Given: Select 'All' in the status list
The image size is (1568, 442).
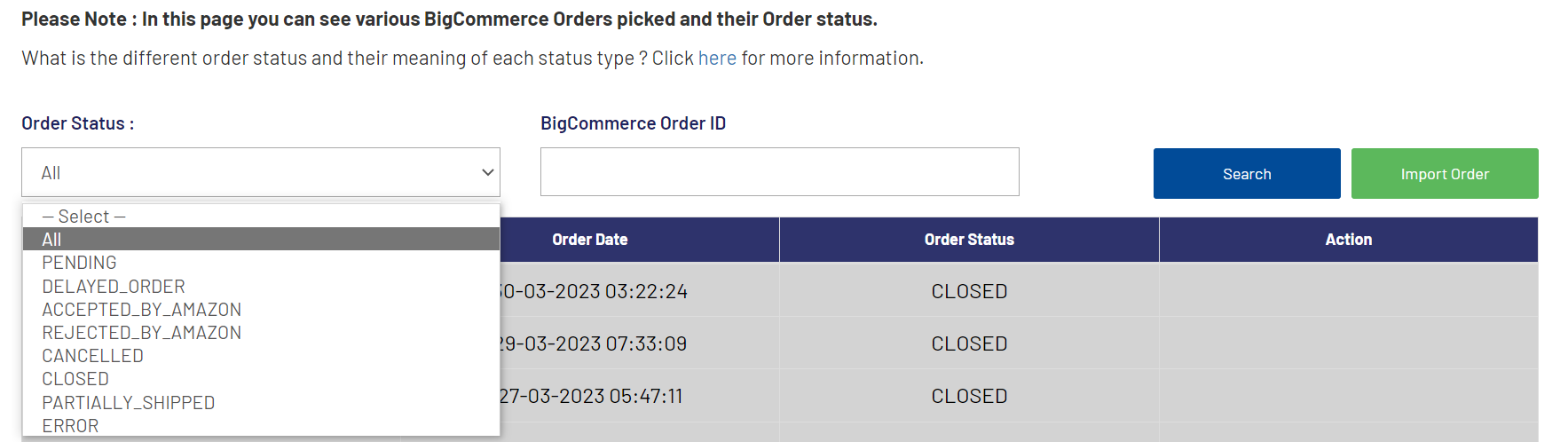Looking at the screenshot, I should point(52,240).
